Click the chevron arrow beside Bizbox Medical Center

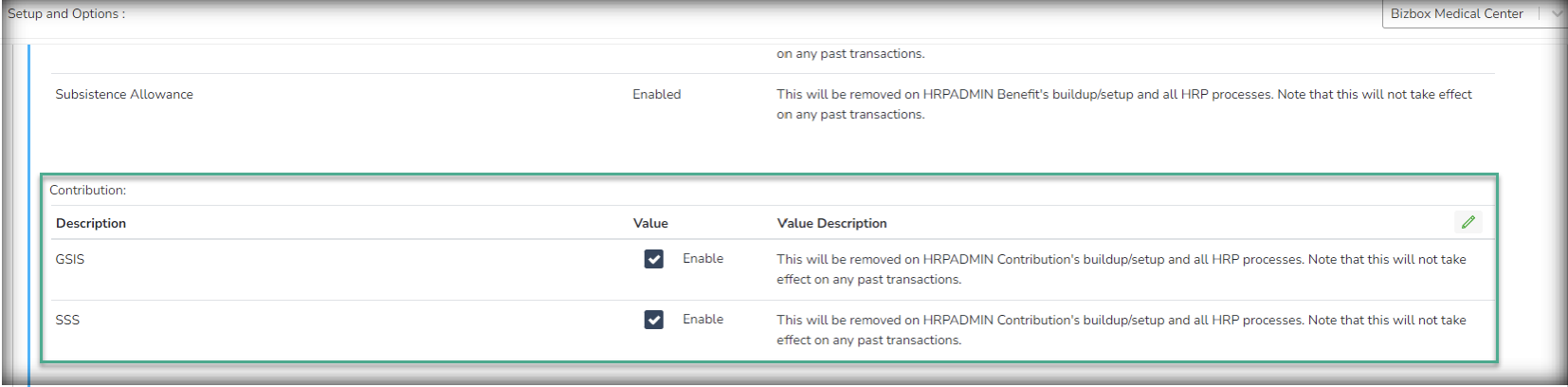coord(1556,14)
